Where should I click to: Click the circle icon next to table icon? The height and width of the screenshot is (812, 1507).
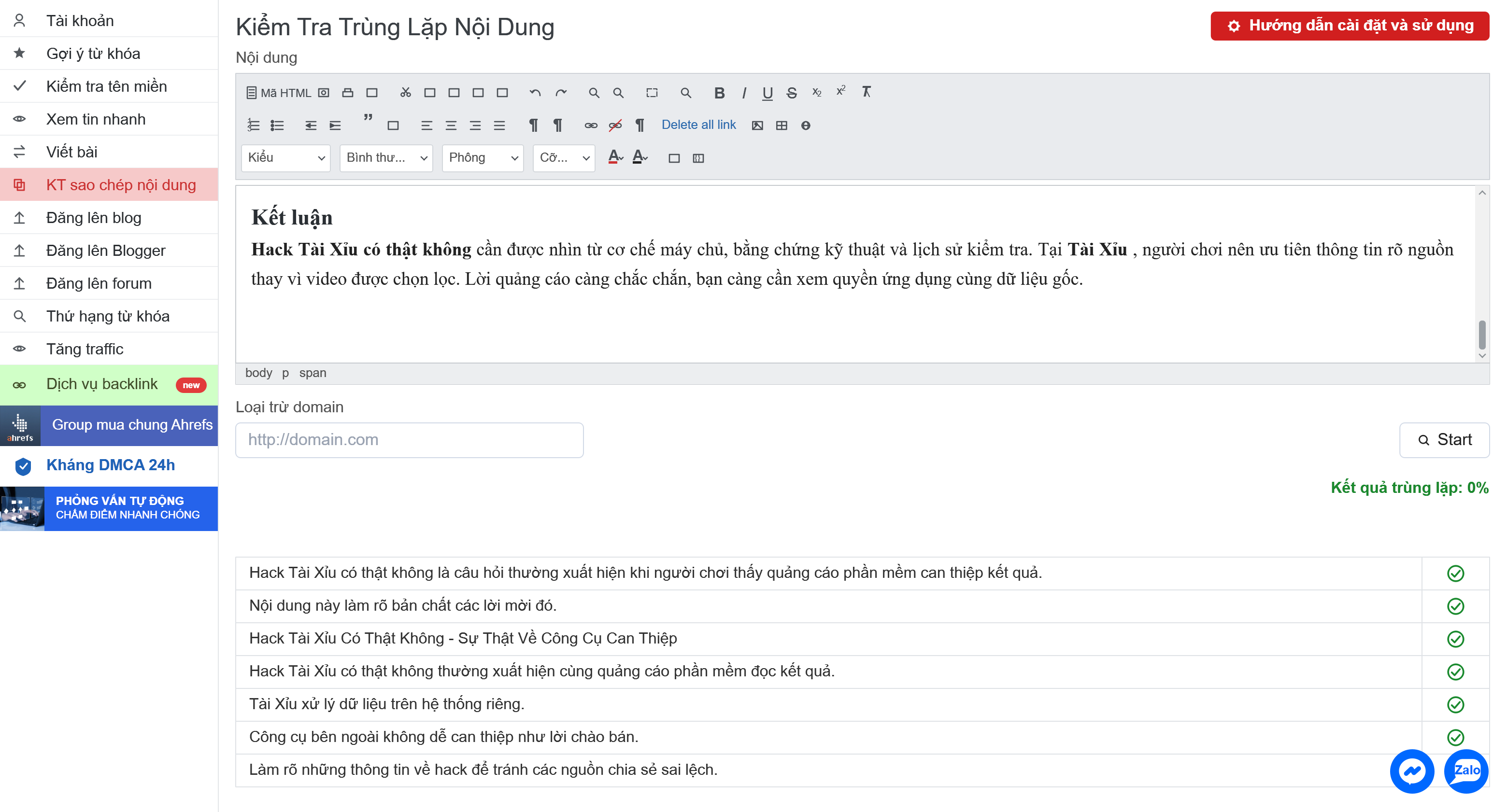(x=806, y=125)
